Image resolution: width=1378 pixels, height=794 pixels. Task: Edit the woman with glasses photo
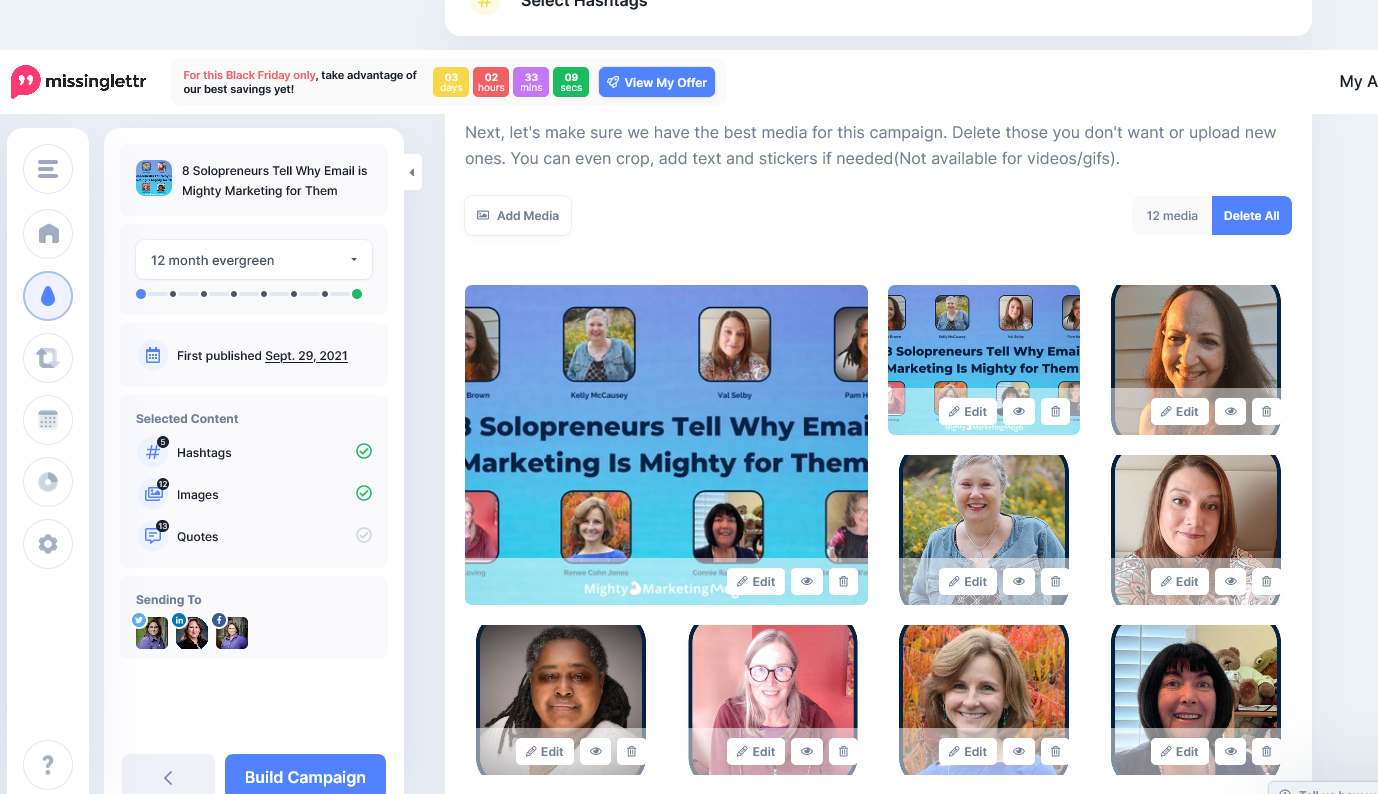click(x=756, y=752)
